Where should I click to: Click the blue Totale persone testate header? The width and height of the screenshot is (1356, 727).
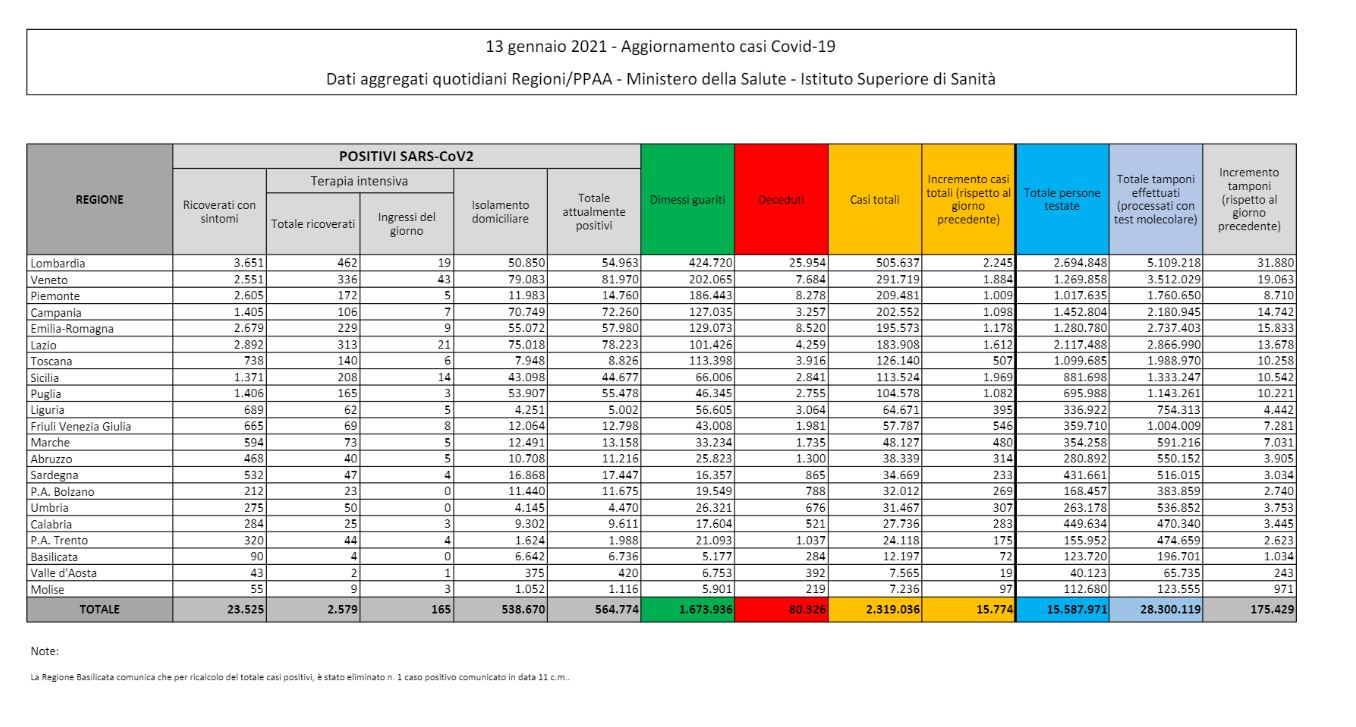click(1061, 199)
